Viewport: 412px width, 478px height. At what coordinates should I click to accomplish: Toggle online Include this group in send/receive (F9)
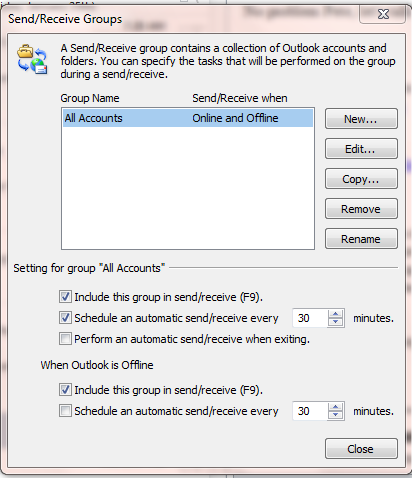[x=65, y=296]
